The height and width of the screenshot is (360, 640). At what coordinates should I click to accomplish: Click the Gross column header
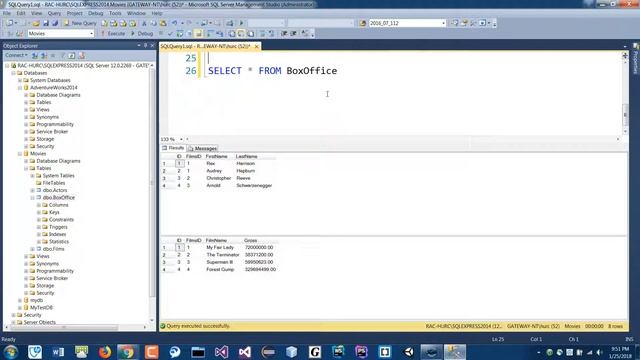(251, 240)
